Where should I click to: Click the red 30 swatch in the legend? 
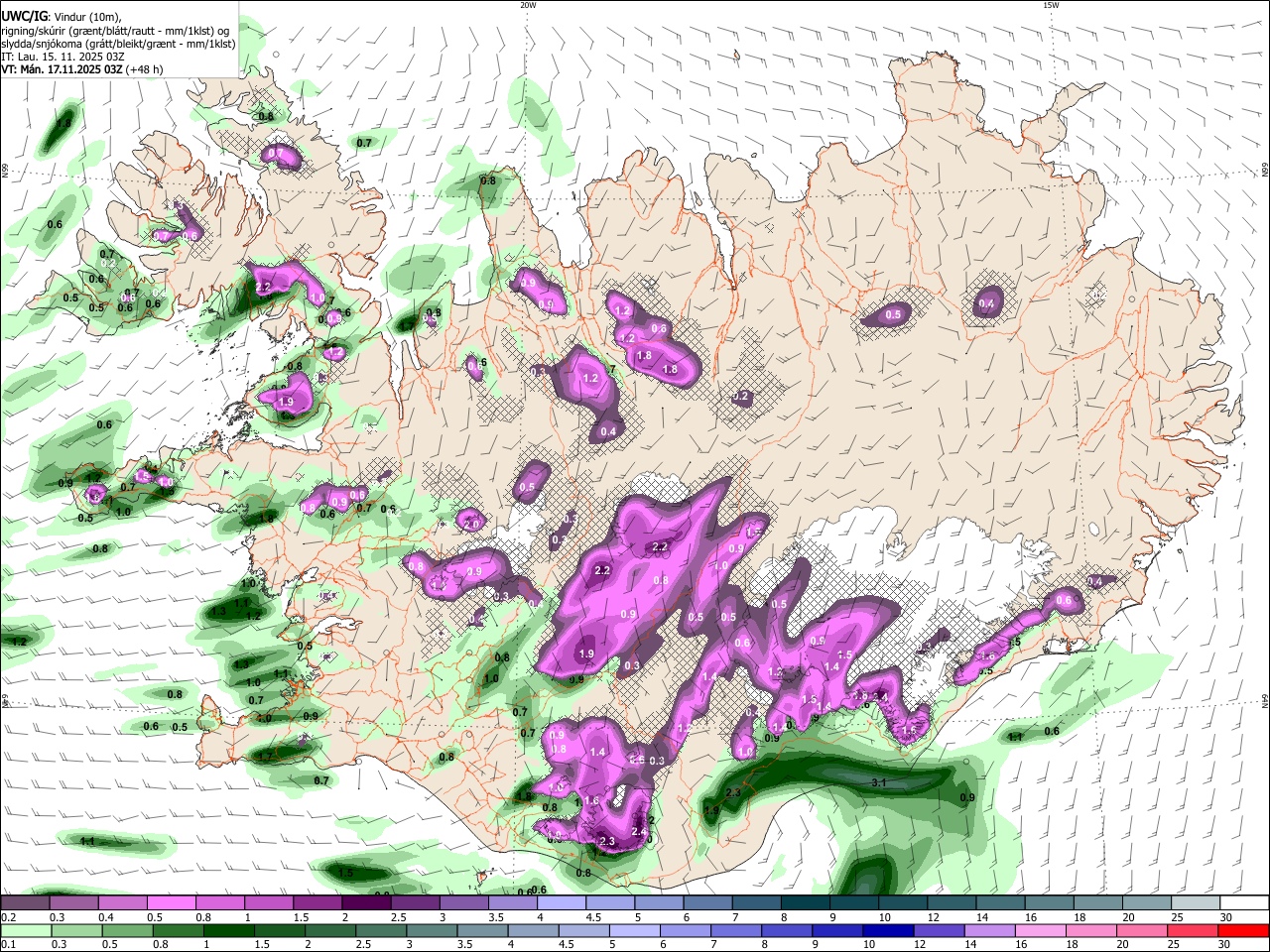[x=1243, y=930]
